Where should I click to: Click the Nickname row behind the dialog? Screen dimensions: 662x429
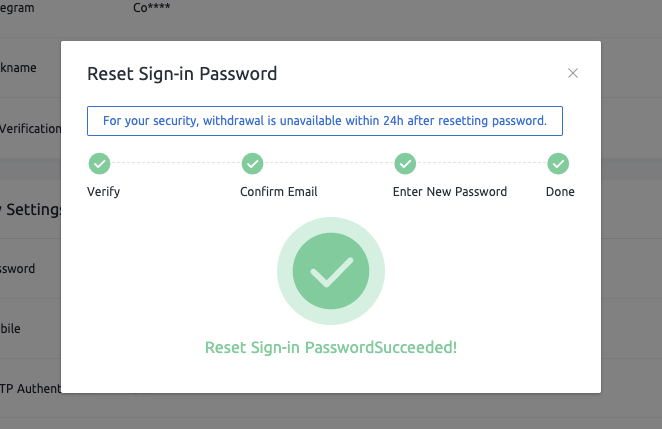pos(18,68)
